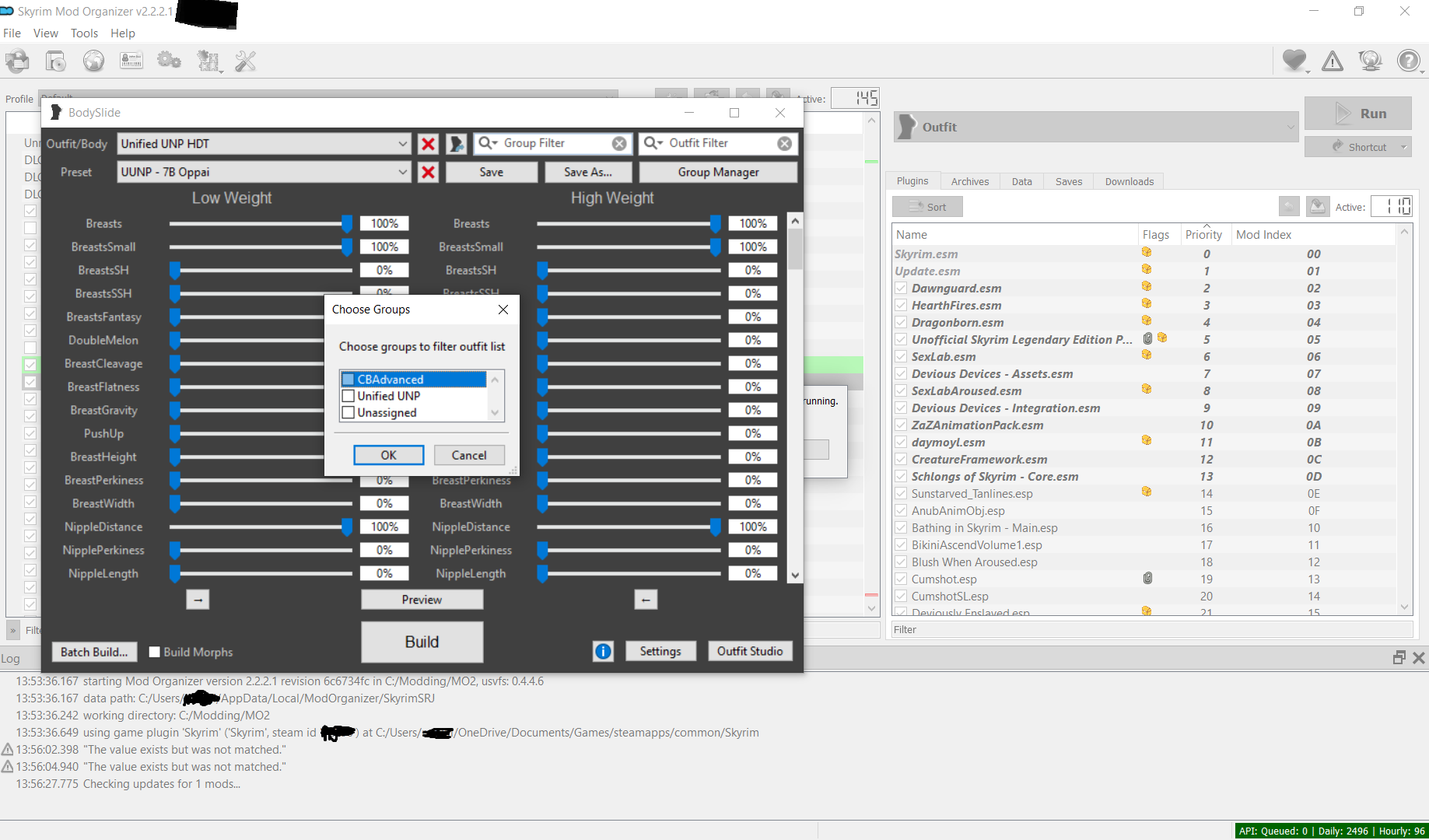
Task: Click the red X beside Outfit/Body dropdown
Action: click(x=428, y=144)
